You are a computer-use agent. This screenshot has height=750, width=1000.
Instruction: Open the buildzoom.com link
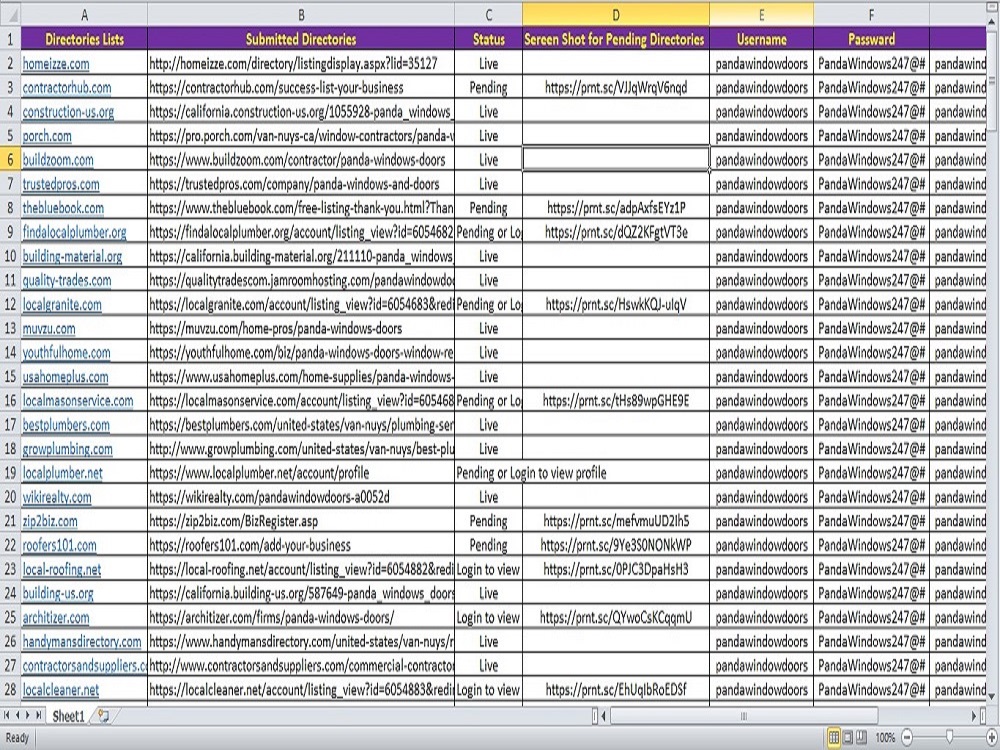[x=58, y=159]
